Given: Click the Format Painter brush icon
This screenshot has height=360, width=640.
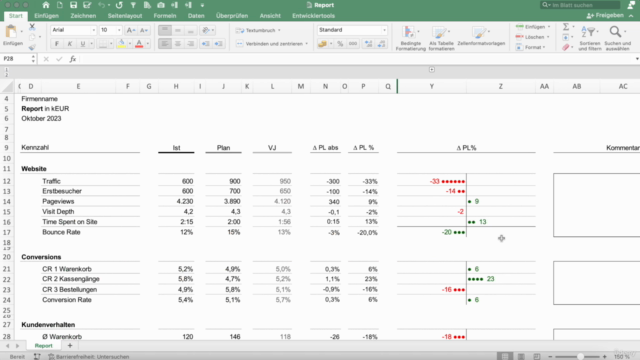Looking at the screenshot, I should 32,47.
